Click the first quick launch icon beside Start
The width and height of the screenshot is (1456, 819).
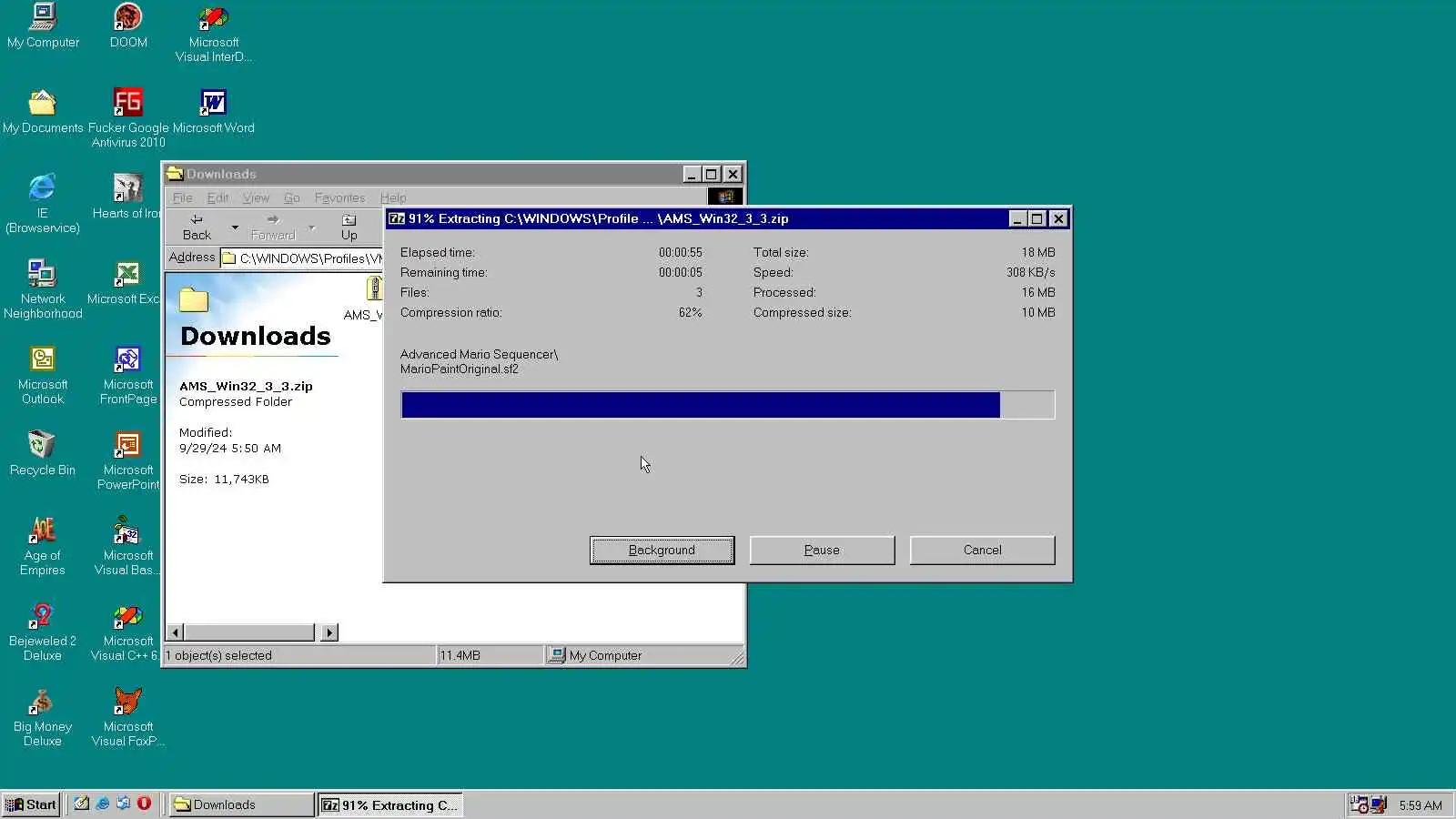pyautogui.click(x=82, y=804)
